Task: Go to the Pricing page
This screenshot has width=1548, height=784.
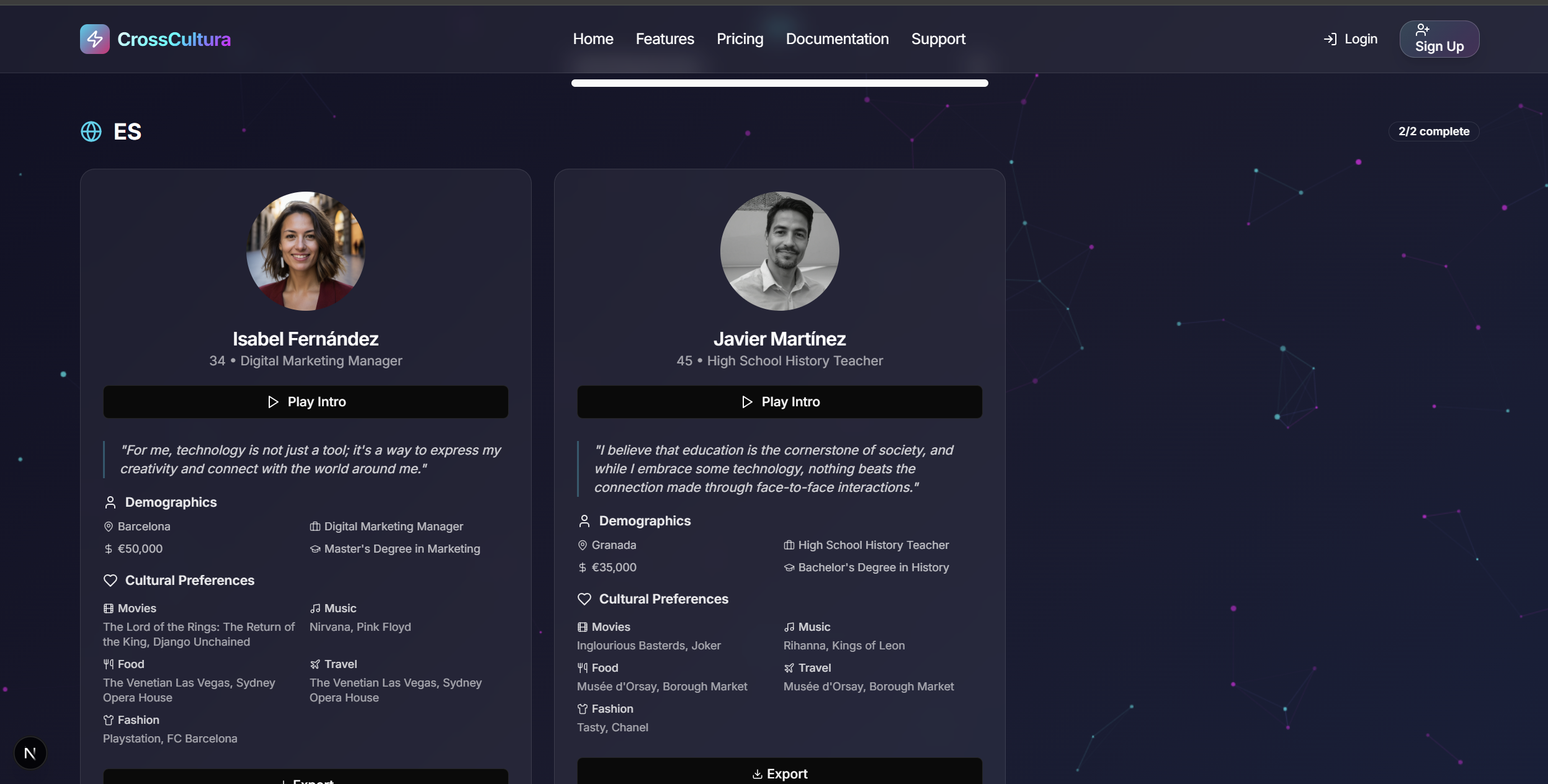Action: click(740, 39)
